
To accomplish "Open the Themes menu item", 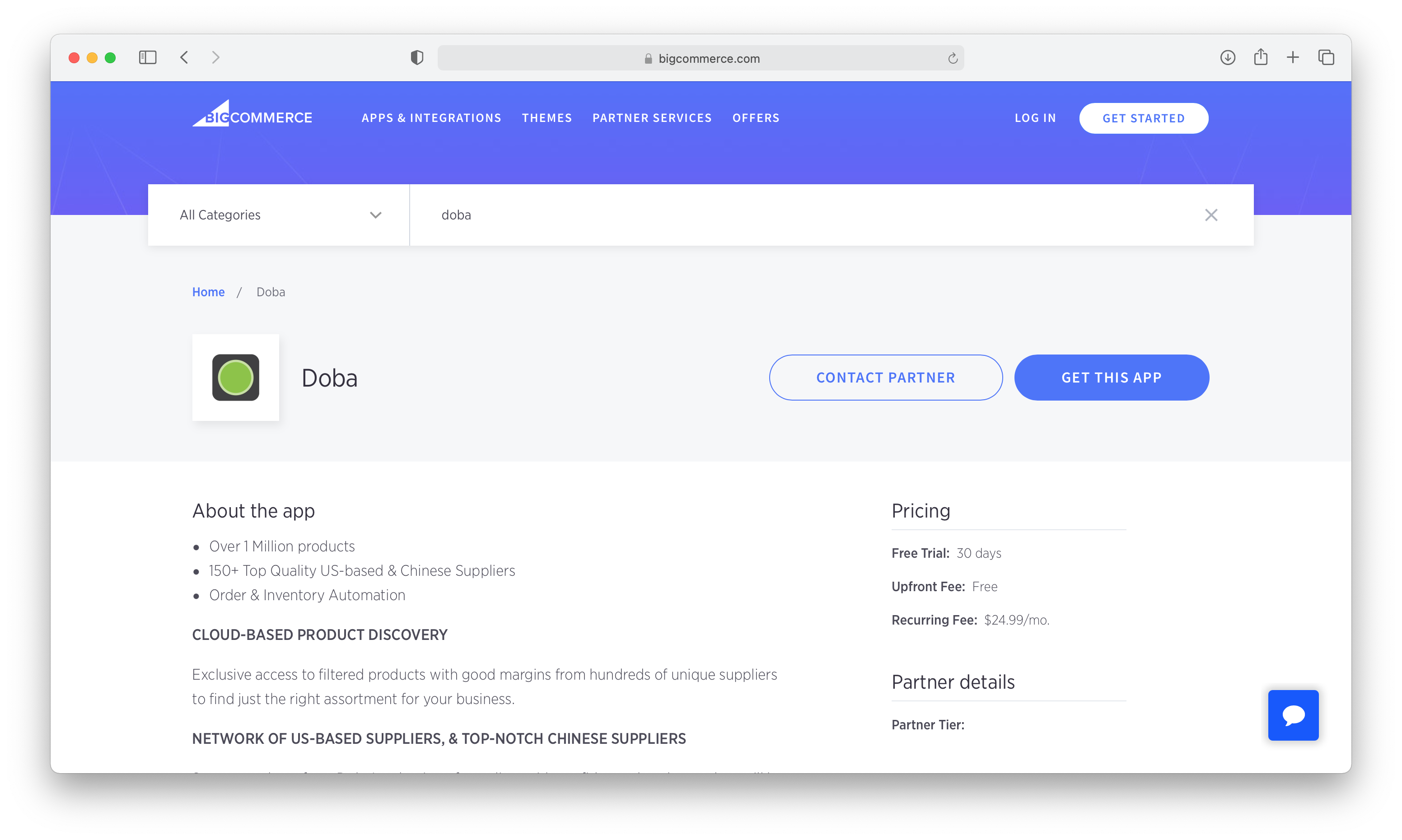I will coord(547,118).
